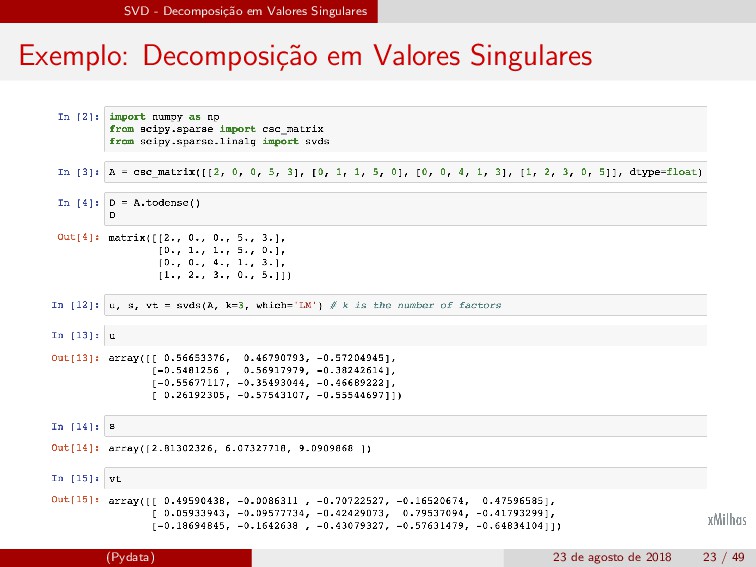Image resolution: width=756 pixels, height=567 pixels.
Task: Click the 'In [14]:' cell prompt
Action: coord(76,427)
